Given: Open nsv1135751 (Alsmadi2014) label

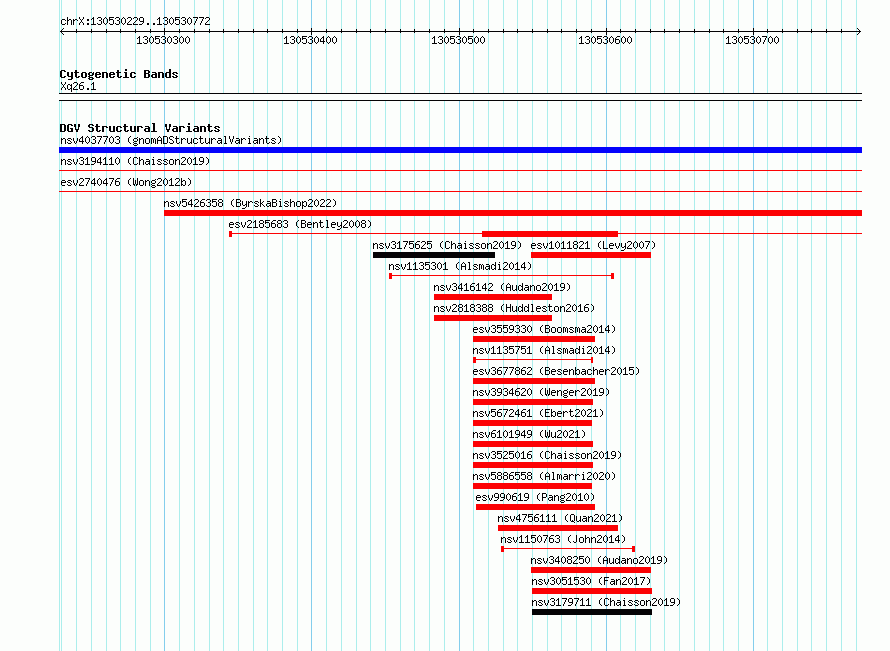Looking at the screenshot, I should pyautogui.click(x=544, y=350).
